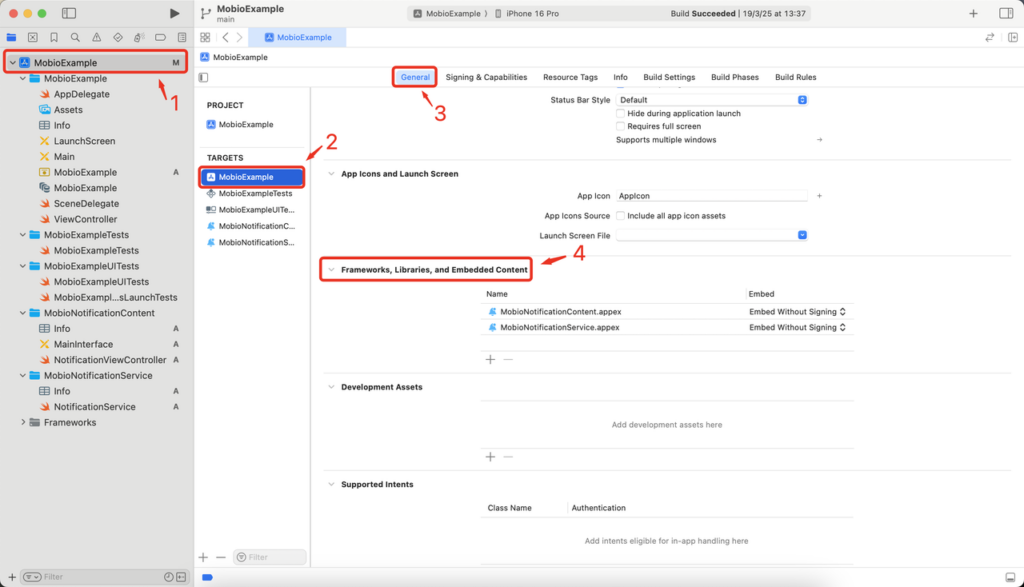Screen dimensions: 1024x587
Task: Tick Include all app icon assets
Action: [621, 216]
